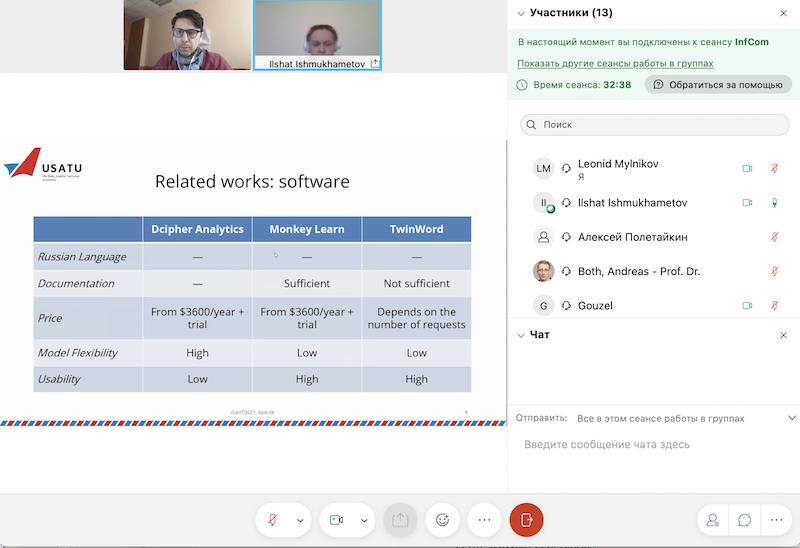
Task: Click Обратиться за помощью button
Action: (x=718, y=85)
